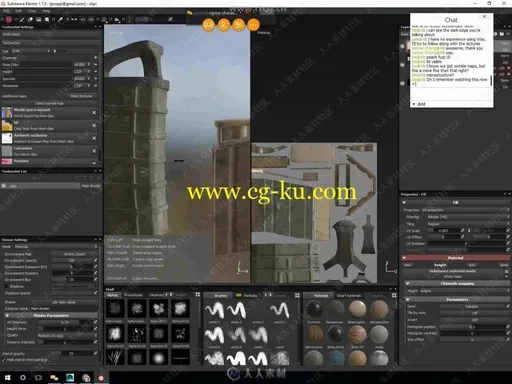Open the Projection UV projection dropdown
This screenshot has height=384, width=512.
[x=465, y=210]
